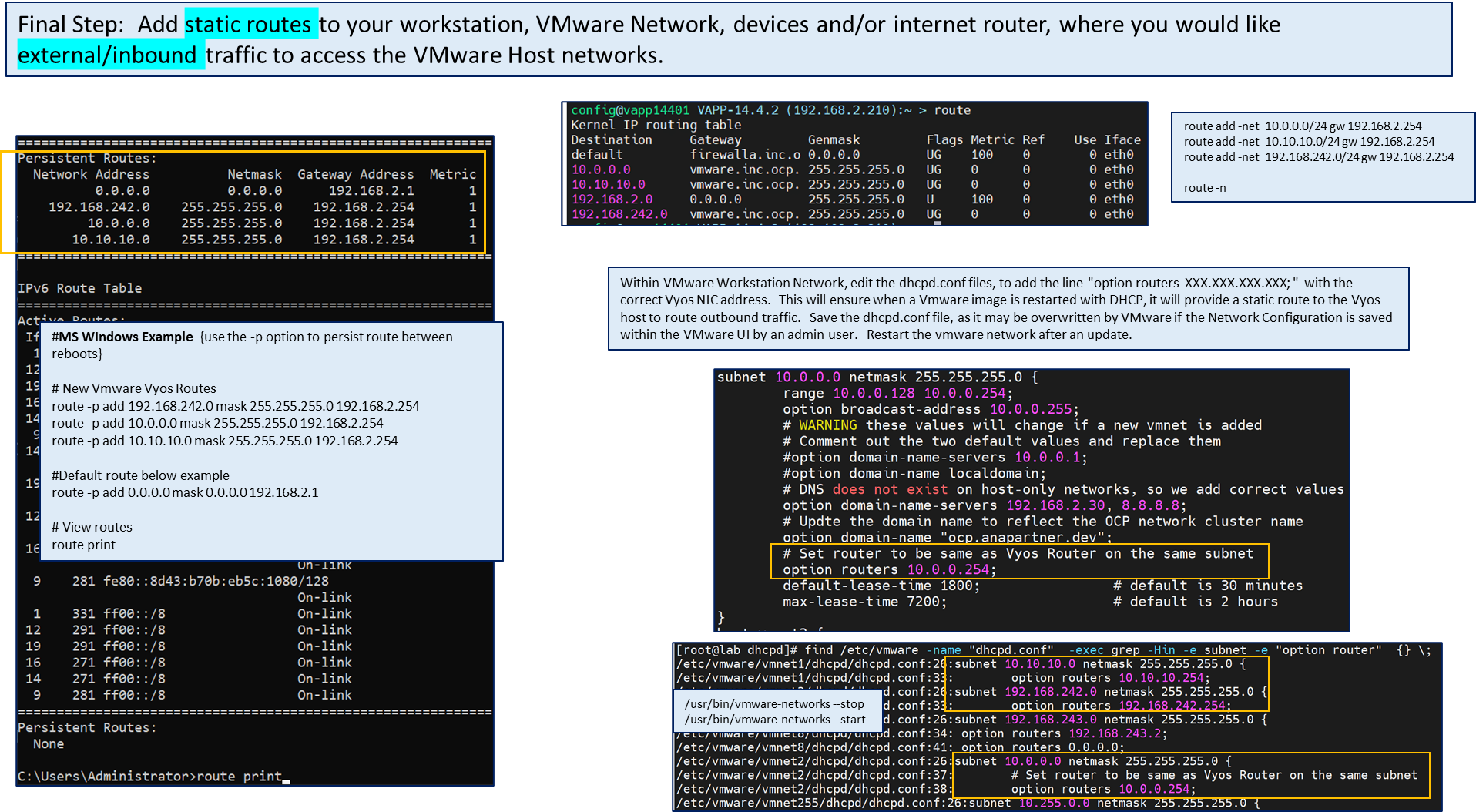Viewport: 1476px width, 812px height.
Task: Click the highlighted "static routes" text
Action: 248,25
